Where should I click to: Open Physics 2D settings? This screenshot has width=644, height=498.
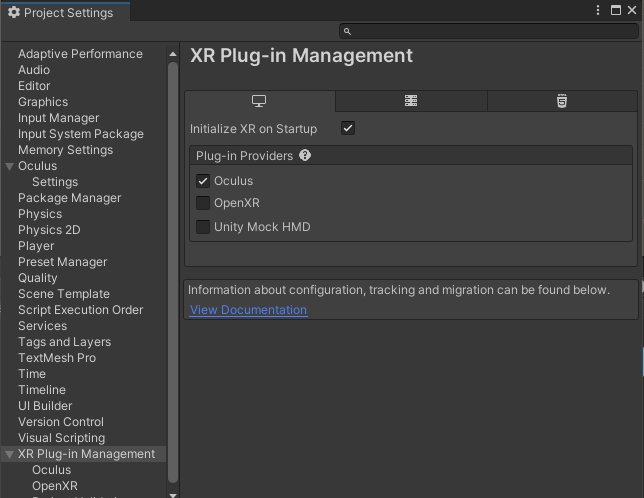[49, 230]
